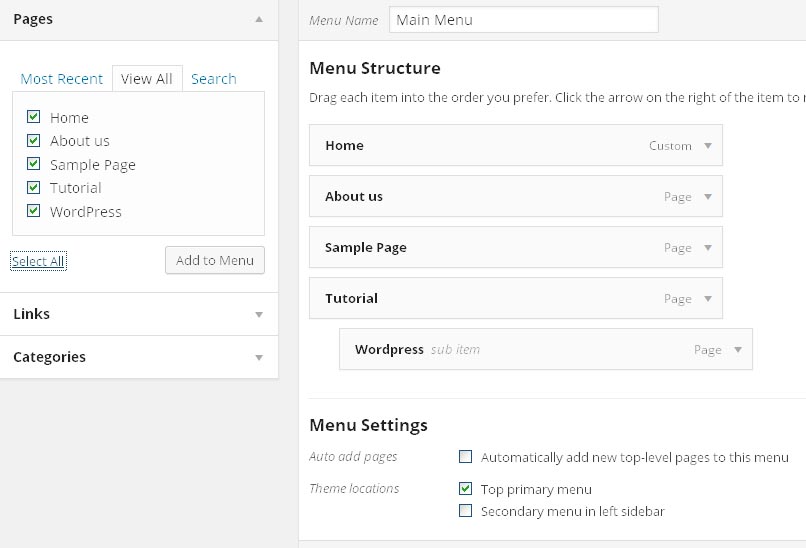
Task: Expand the Tutorial menu item arrow
Action: click(x=708, y=299)
